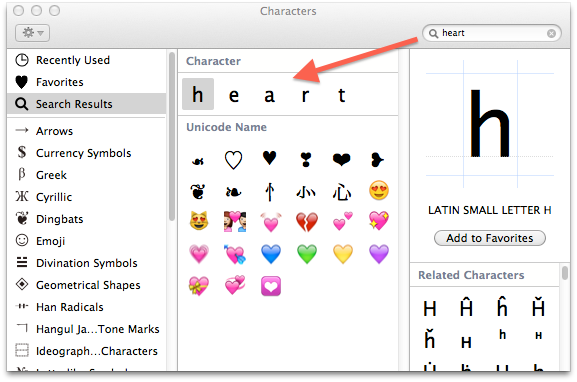Select related capital H with caron

click(538, 307)
